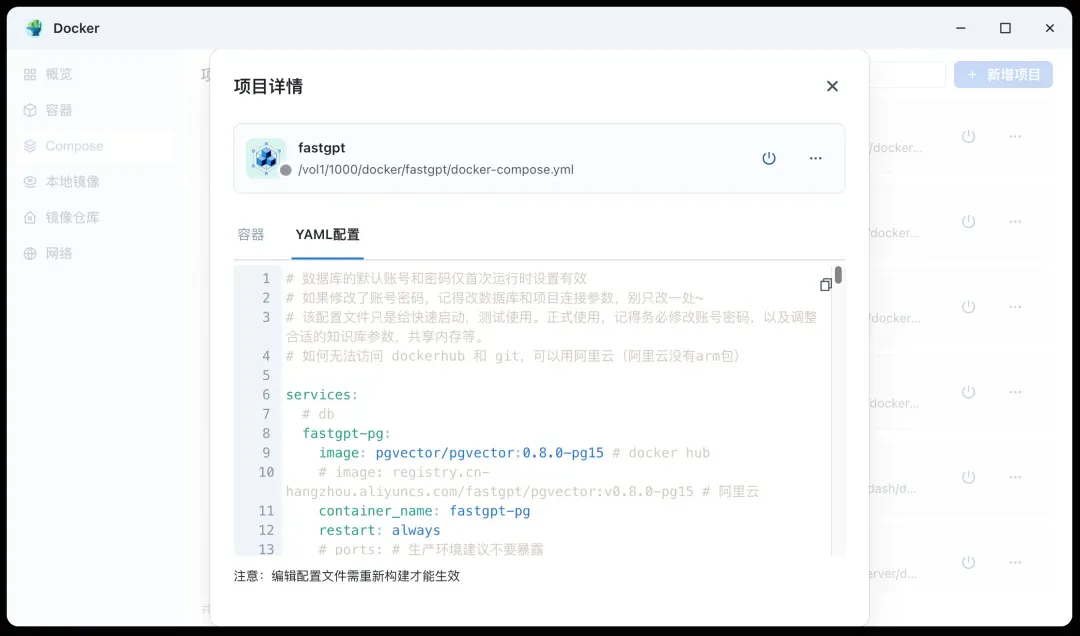Click line number 10 in the editor gutter
1080x636 pixels.
266,472
